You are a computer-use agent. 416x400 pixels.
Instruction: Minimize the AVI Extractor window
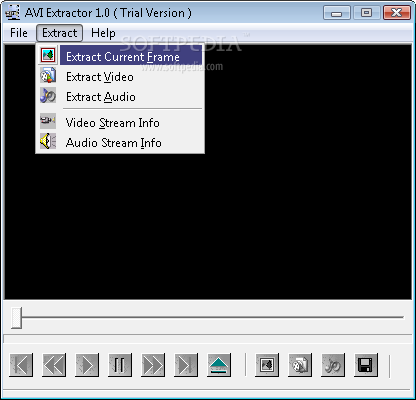[337, 13]
